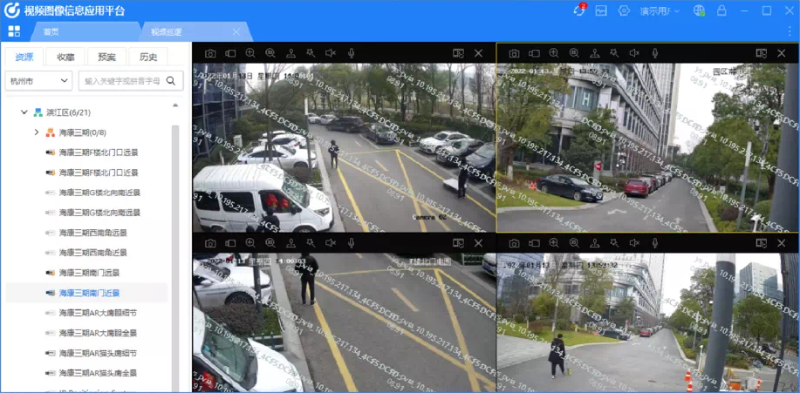Collapse the 滨江区(6/21) tree node
The image size is (800, 393).
point(24,112)
